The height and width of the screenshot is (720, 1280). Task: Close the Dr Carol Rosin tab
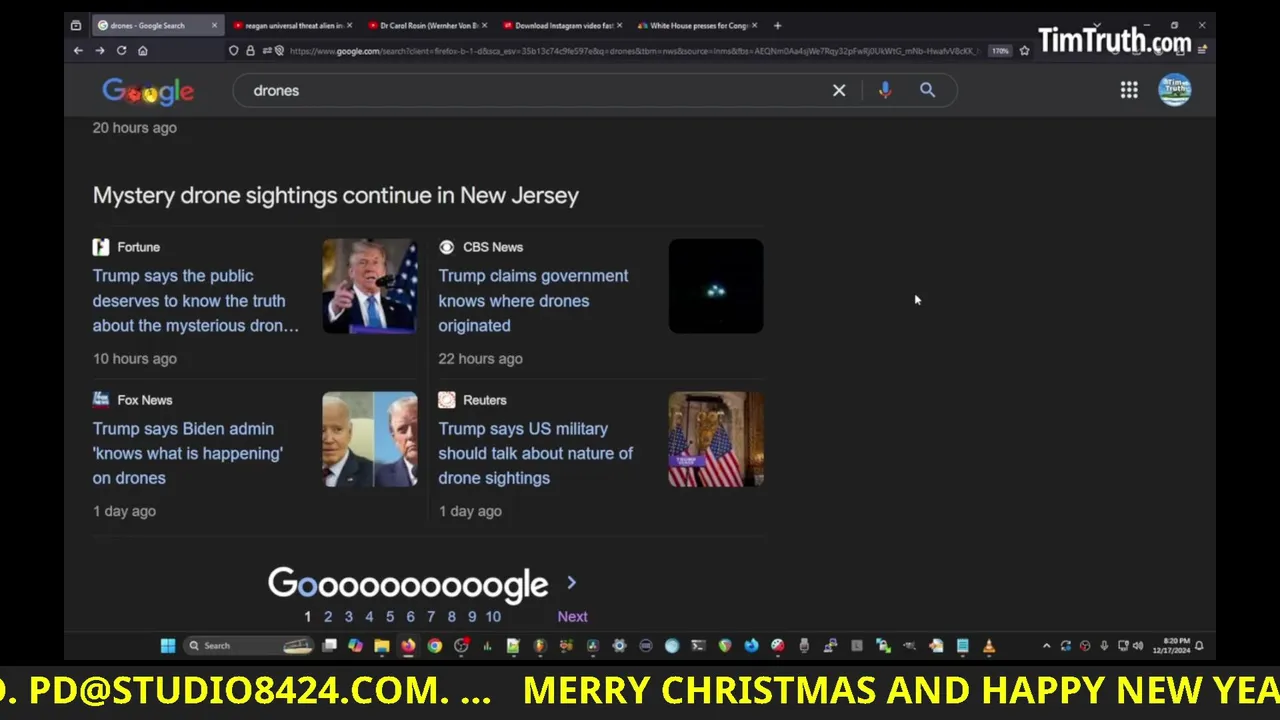(x=484, y=25)
